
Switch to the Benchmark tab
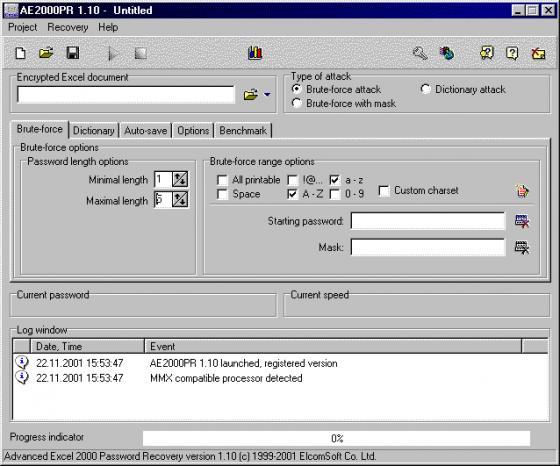[x=243, y=131]
